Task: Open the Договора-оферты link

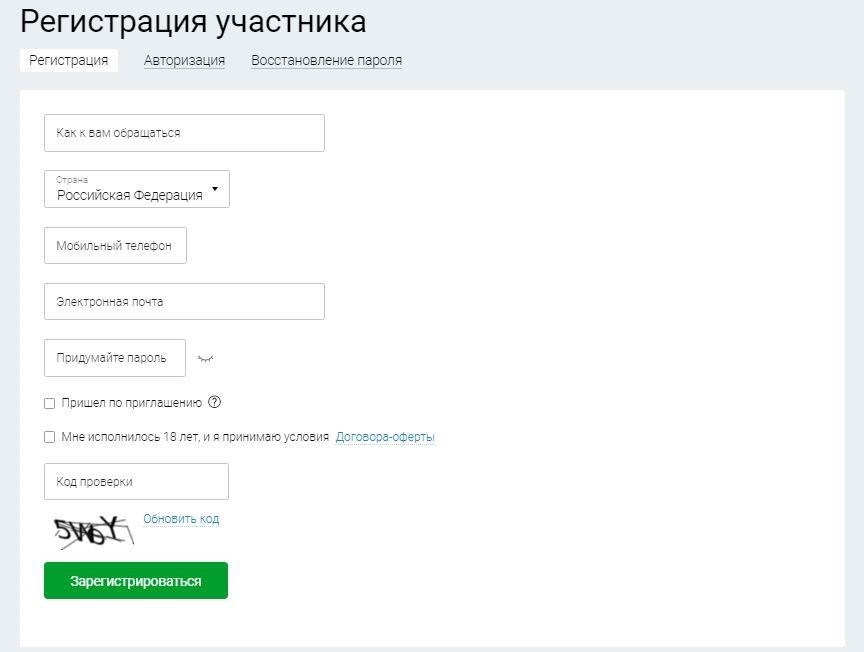Action: coord(385,437)
